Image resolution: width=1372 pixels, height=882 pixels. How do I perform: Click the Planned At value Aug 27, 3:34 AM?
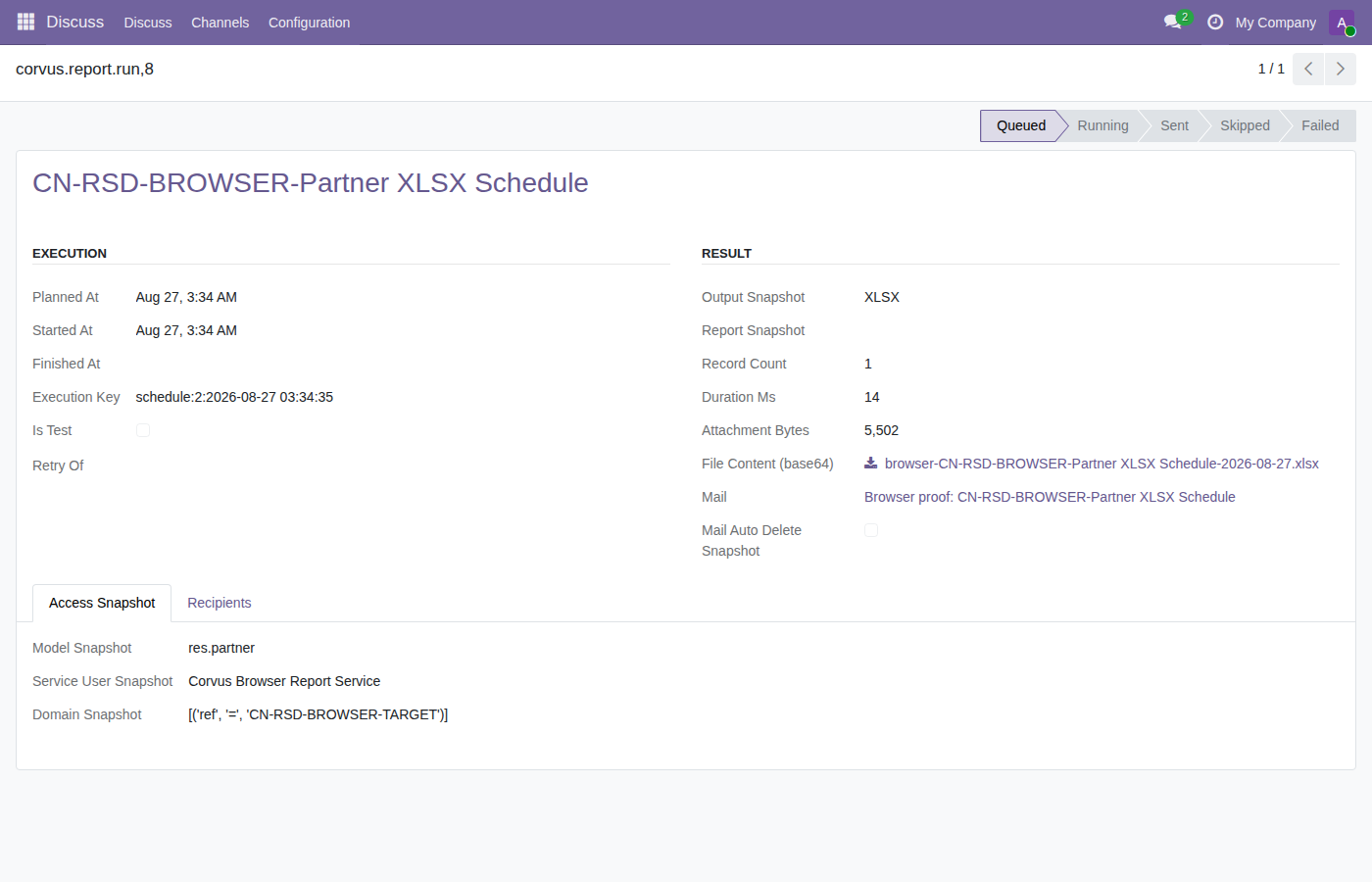[186, 297]
